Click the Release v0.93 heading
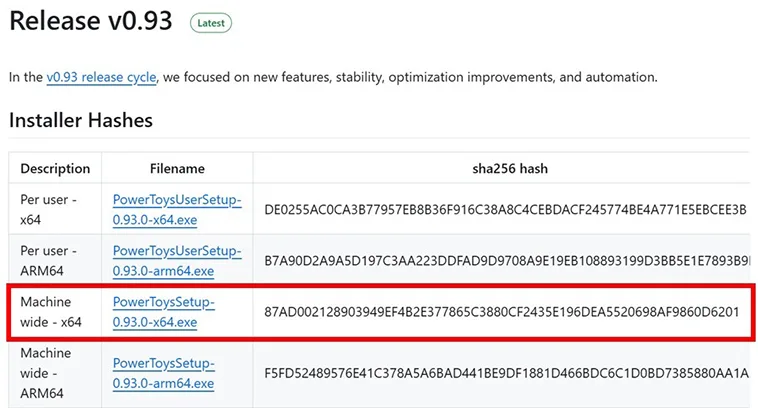 point(91,21)
